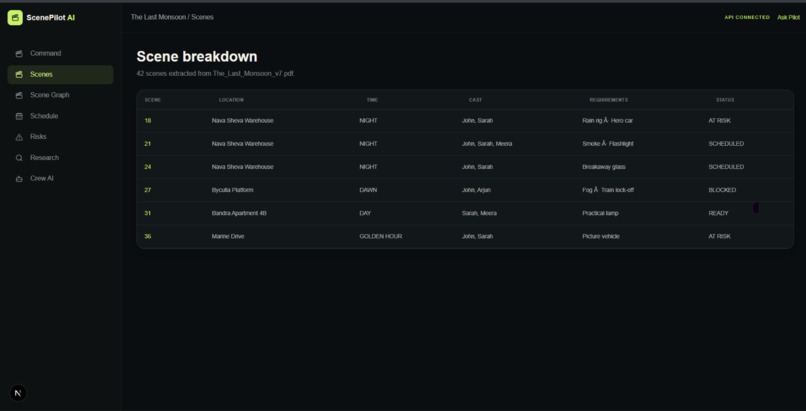Viewport: 806px width, 411px height.
Task: Click the READY status
Action: tap(718, 213)
